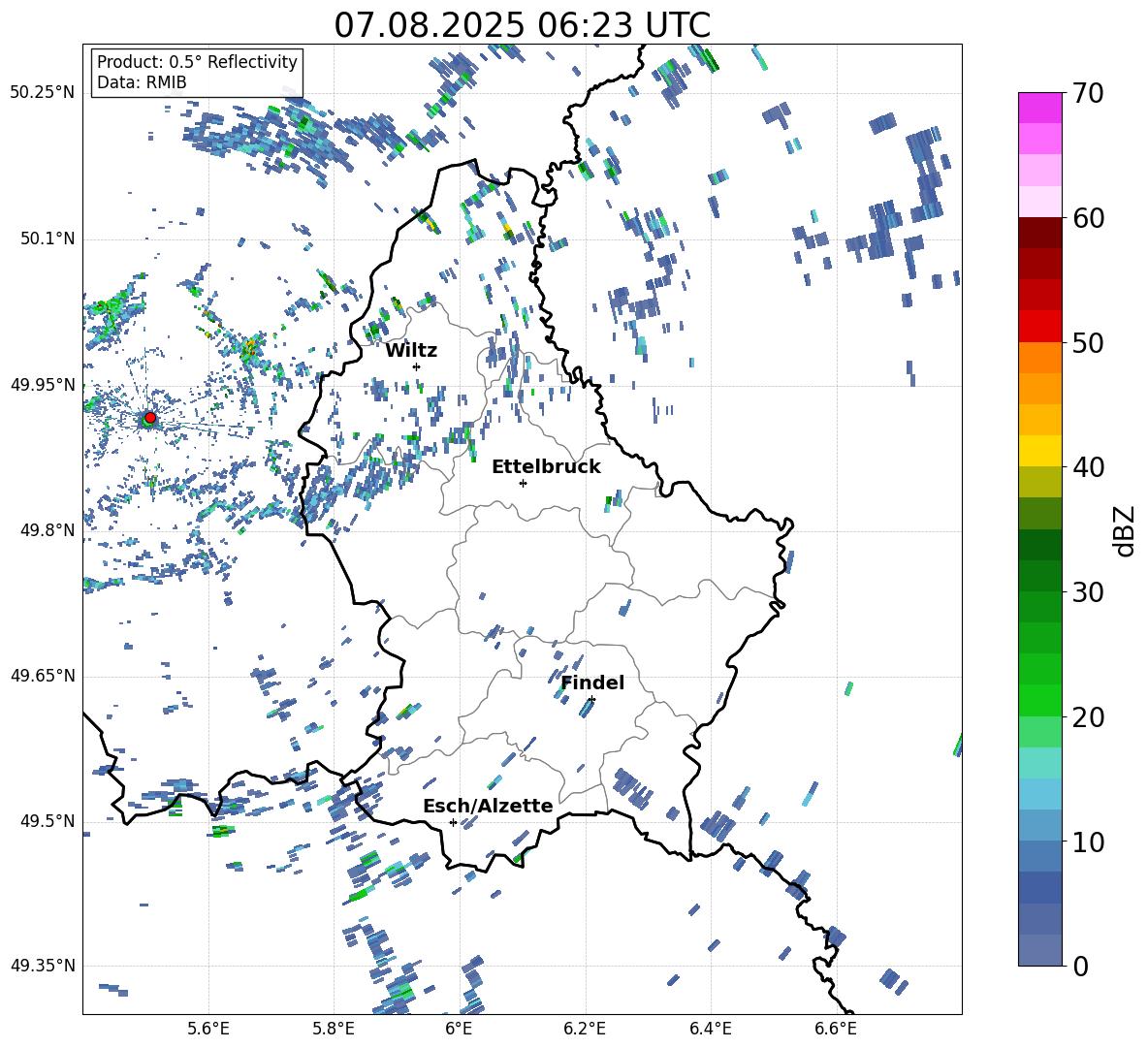
Task: Click the 'dBZ' colorbar axis label
Action: point(1126,530)
